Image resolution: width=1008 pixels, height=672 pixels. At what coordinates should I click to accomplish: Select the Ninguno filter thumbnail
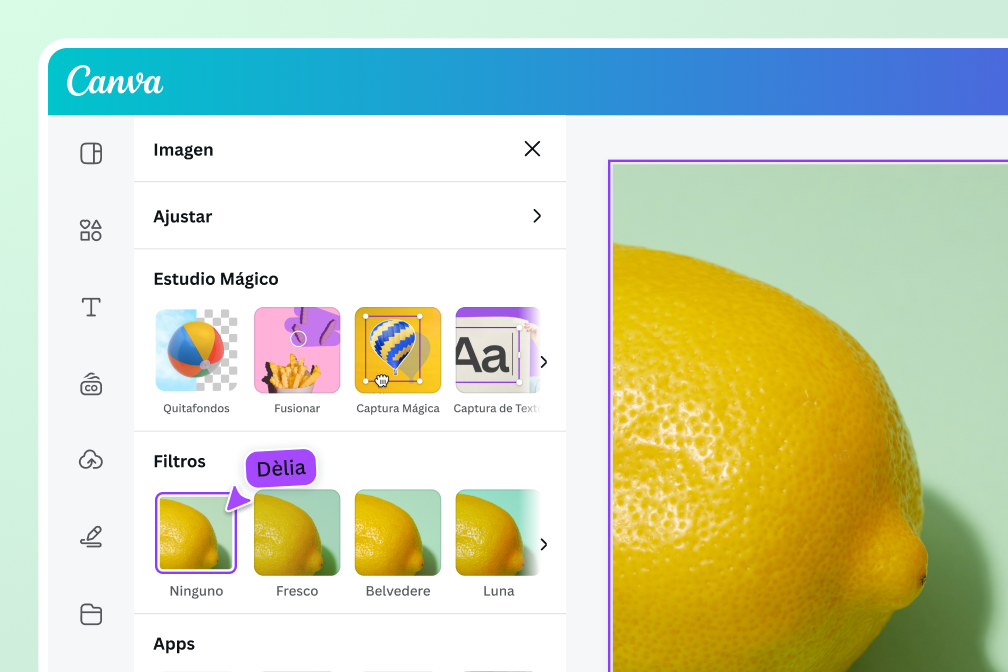196,532
